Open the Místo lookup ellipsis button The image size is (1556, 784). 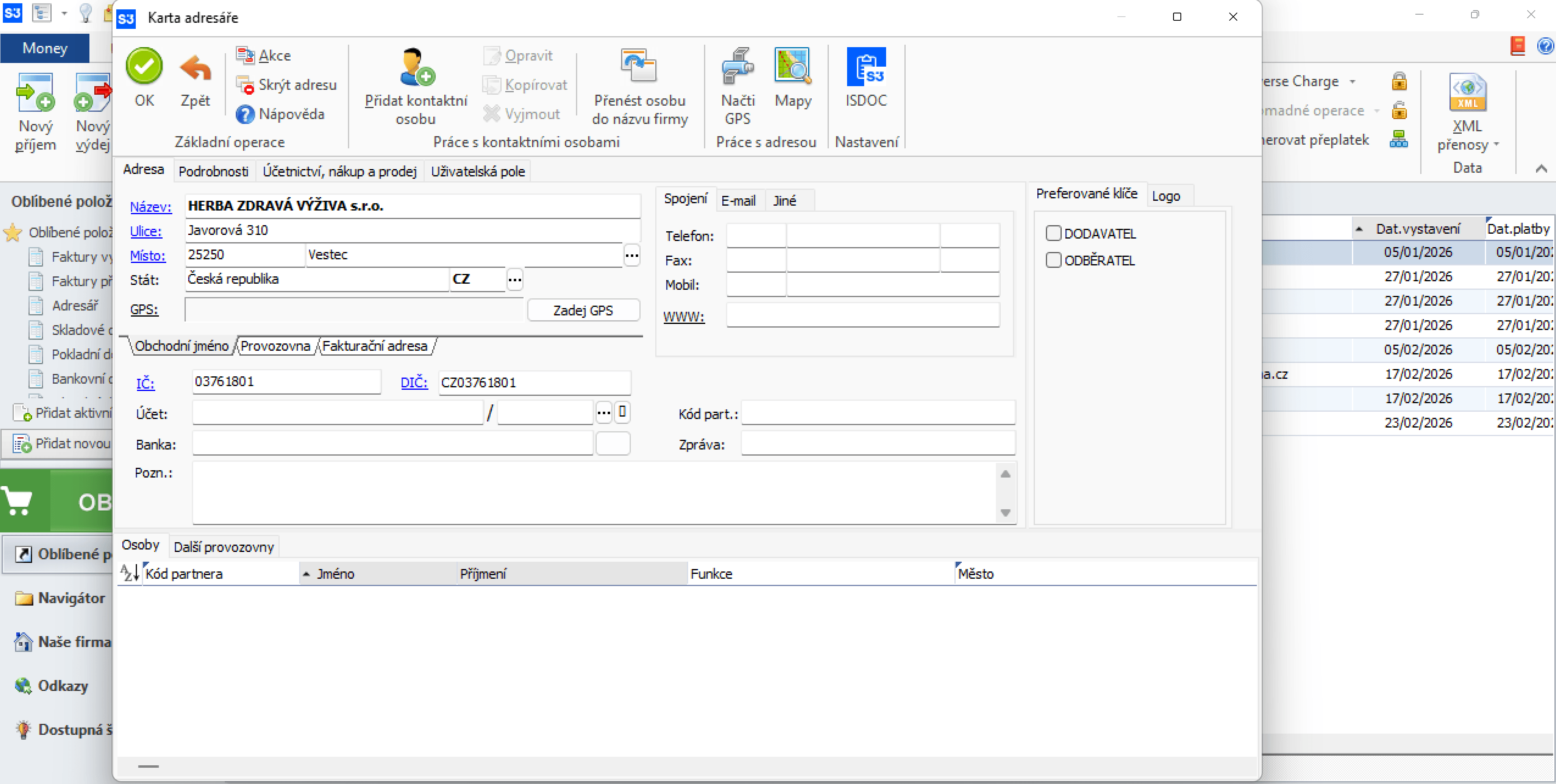[632, 256]
